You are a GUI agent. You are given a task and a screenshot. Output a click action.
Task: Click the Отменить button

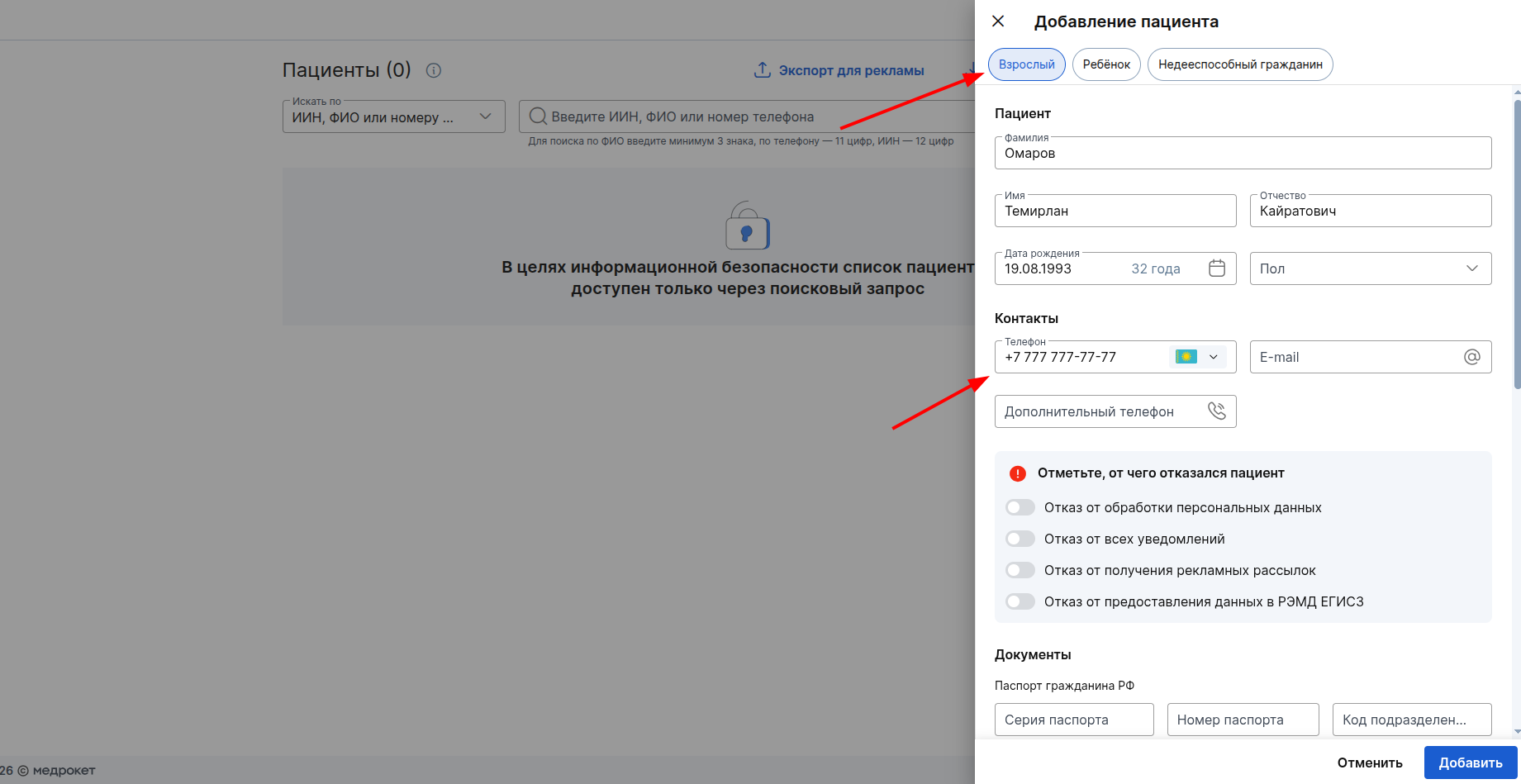1369,763
